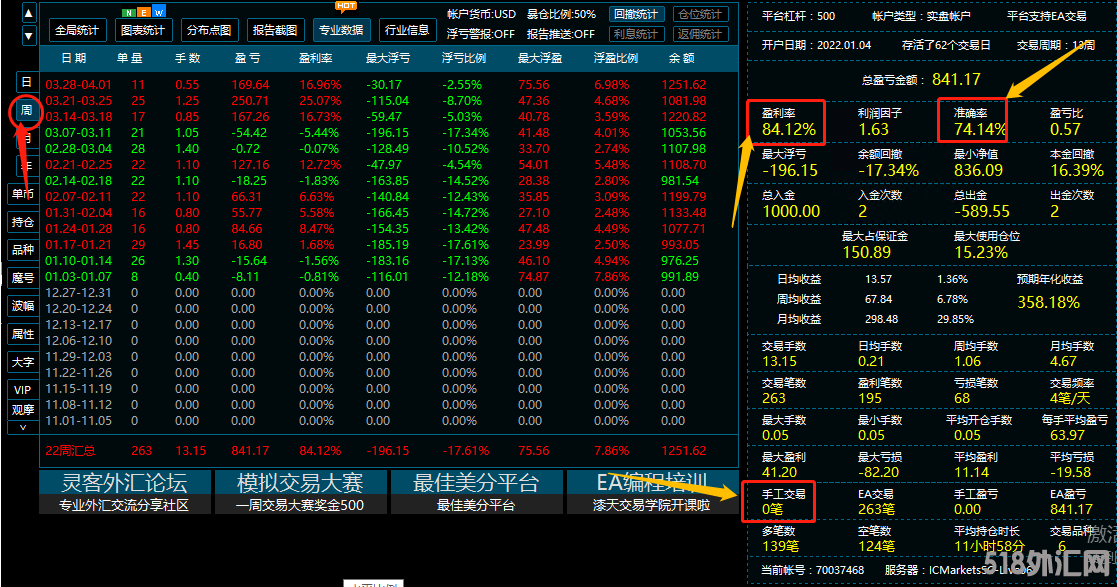Click the NEW badge above 图表统计
This screenshot has height=587, width=1117.
[144, 12]
